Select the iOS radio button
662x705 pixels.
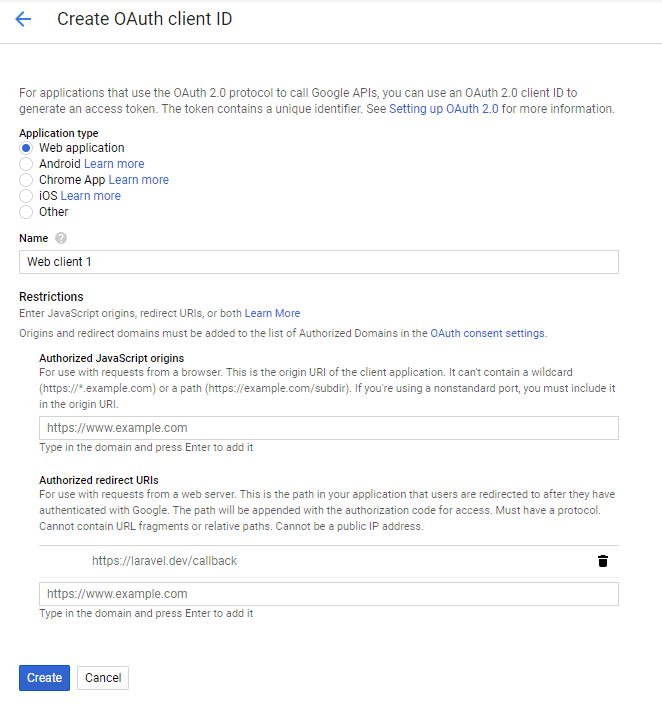tap(26, 196)
